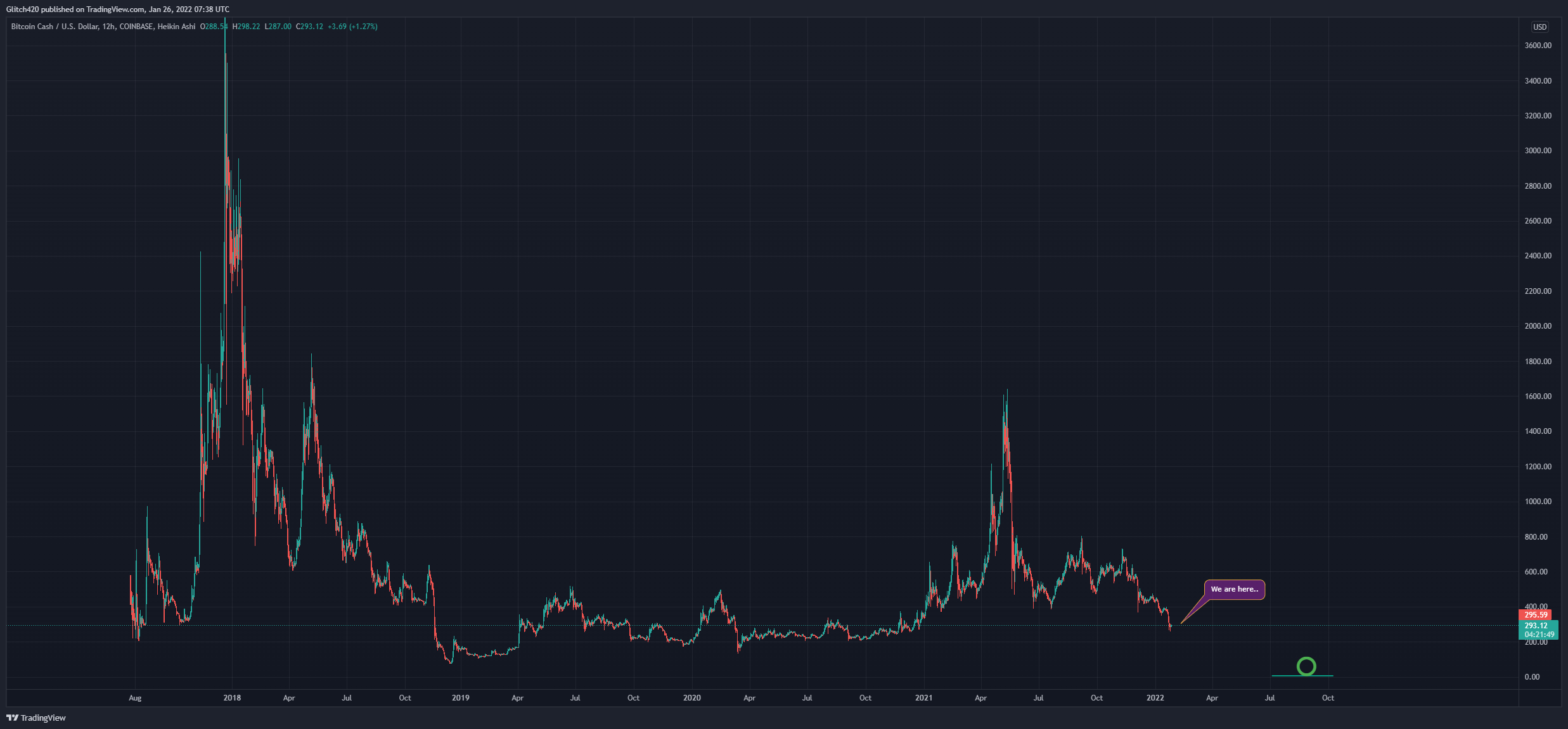The width and height of the screenshot is (1568, 729).
Task: Click the 600.00 price axis label
Action: (1536, 572)
